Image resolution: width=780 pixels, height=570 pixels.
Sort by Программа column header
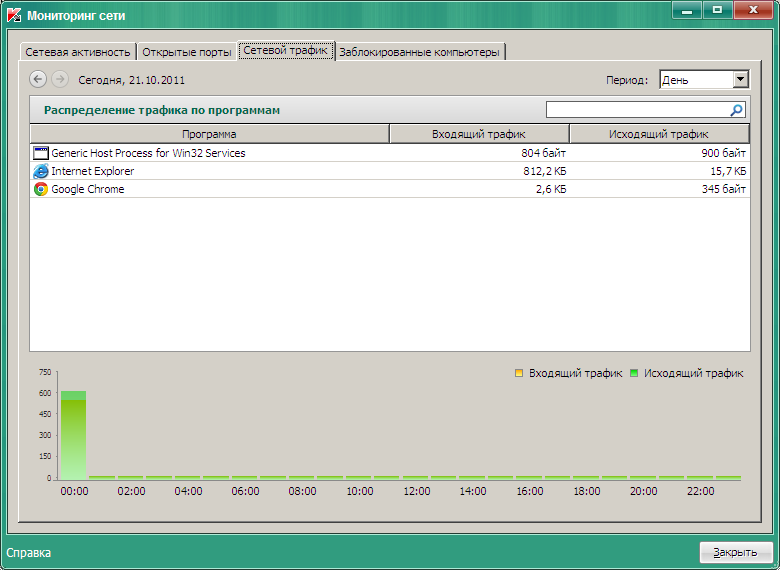pyautogui.click(x=209, y=133)
